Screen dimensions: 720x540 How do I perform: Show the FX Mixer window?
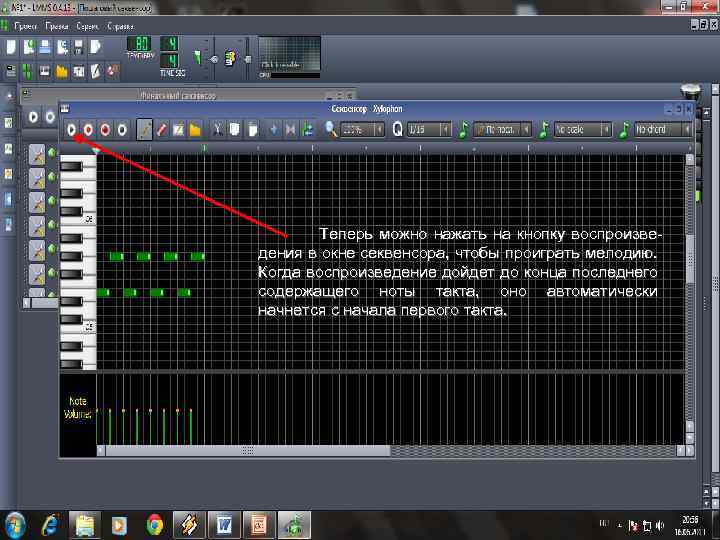79,71
